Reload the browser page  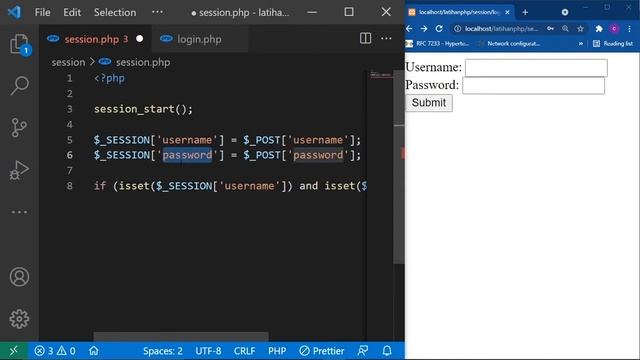439,29
